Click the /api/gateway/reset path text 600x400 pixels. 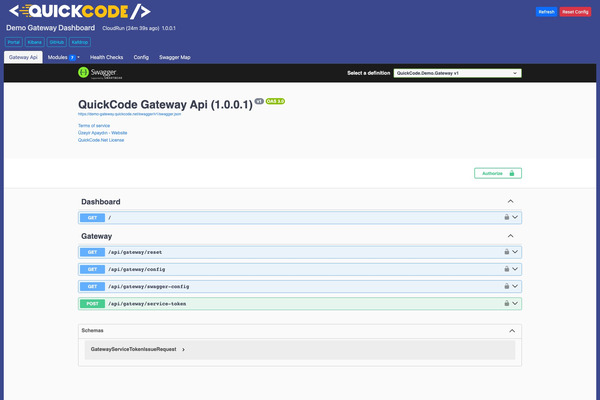pos(135,252)
